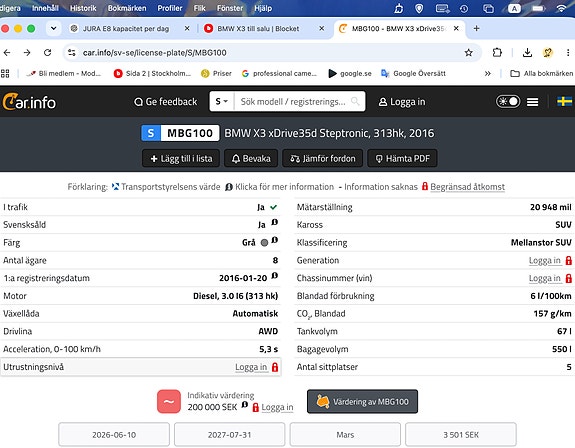The height and width of the screenshot is (448, 575).
Task: Open the country selector S dropdown
Action: click(221, 101)
